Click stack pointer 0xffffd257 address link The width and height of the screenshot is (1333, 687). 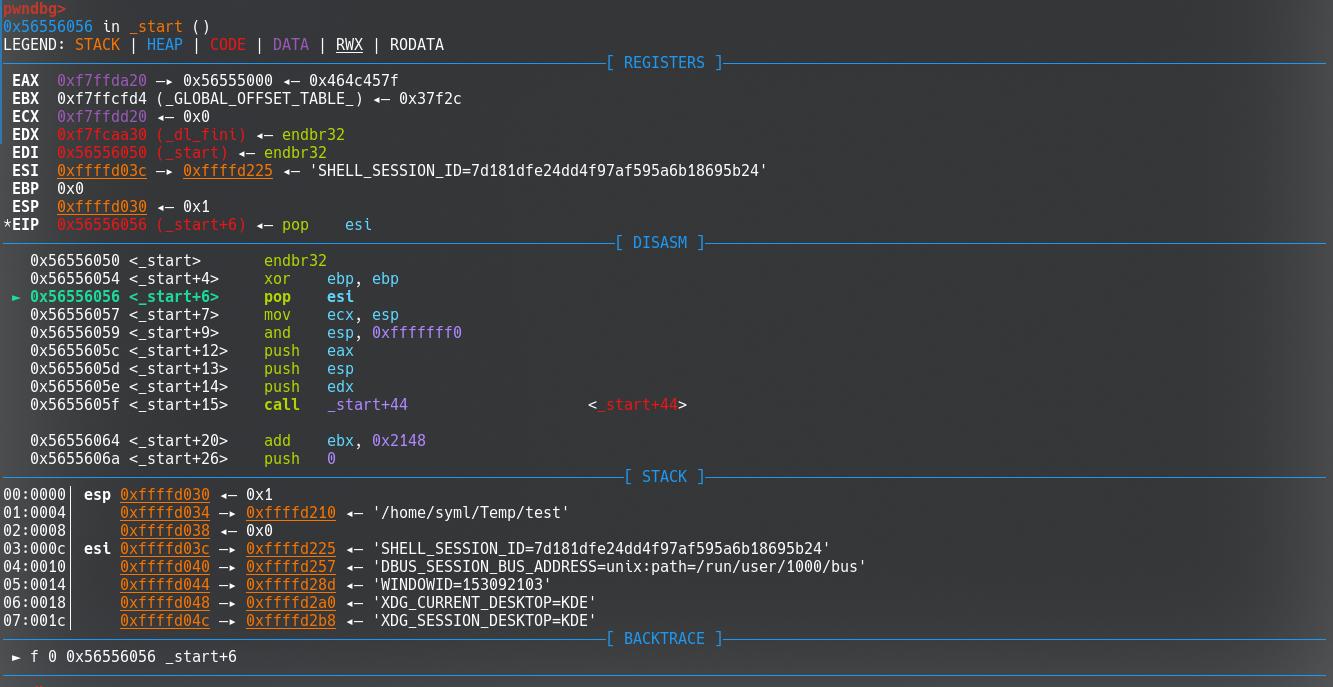coord(291,566)
